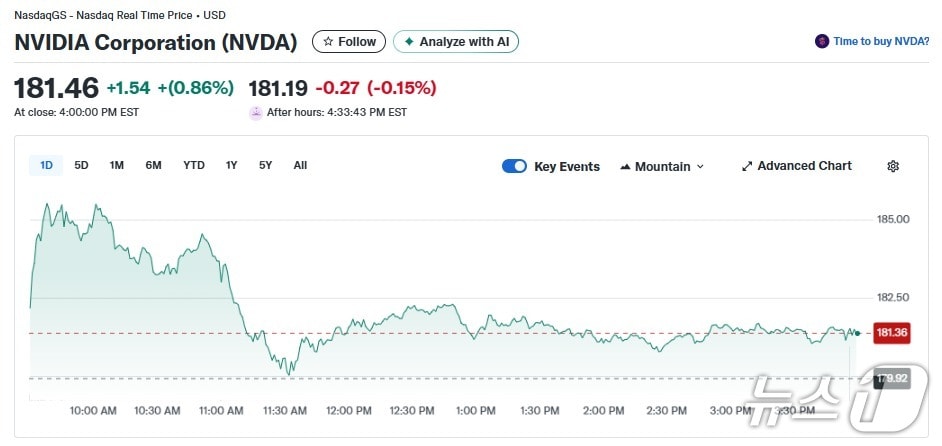Click the red 181.36 price marker
Screen dimensions: 942x446
tap(891, 333)
